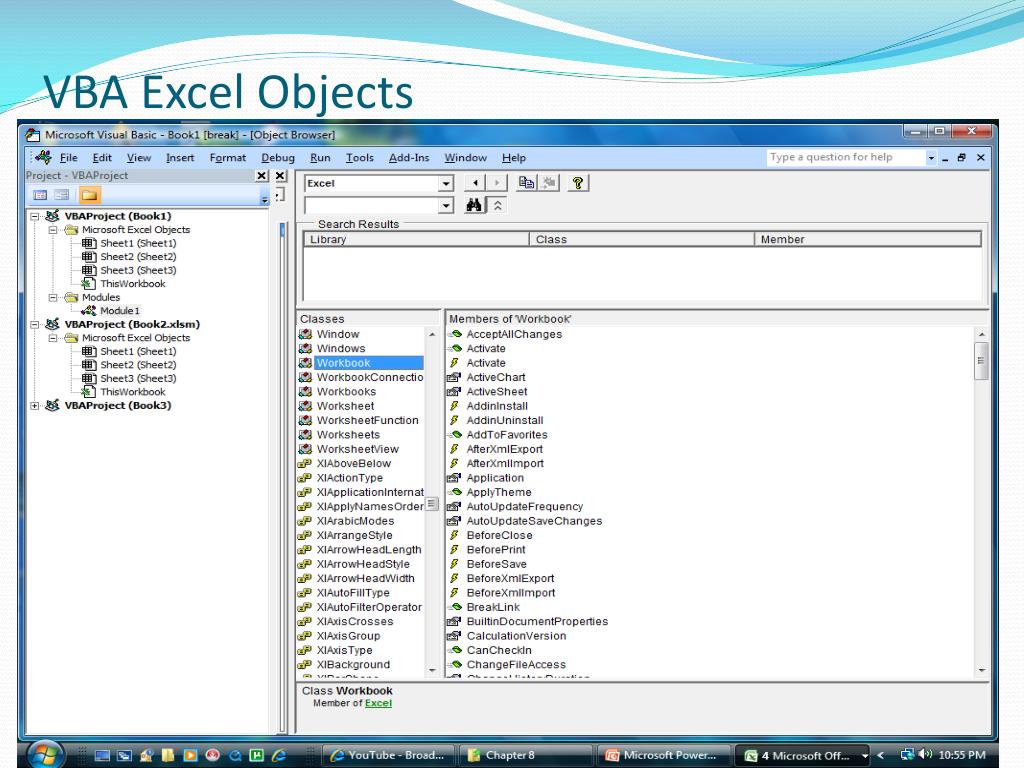Screen dimensions: 1024x768
Task: Click Copy to Clipboard icon
Action: 526,183
